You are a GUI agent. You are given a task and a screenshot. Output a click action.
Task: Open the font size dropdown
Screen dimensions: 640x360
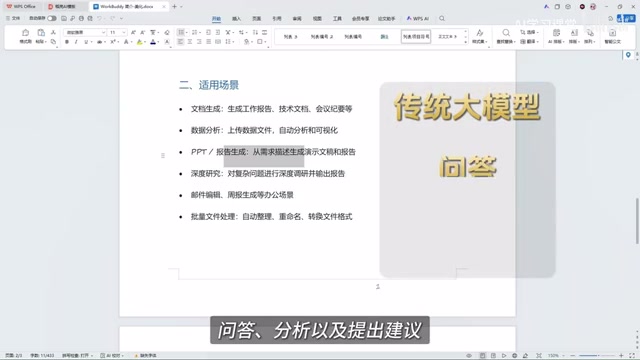click(124, 32)
